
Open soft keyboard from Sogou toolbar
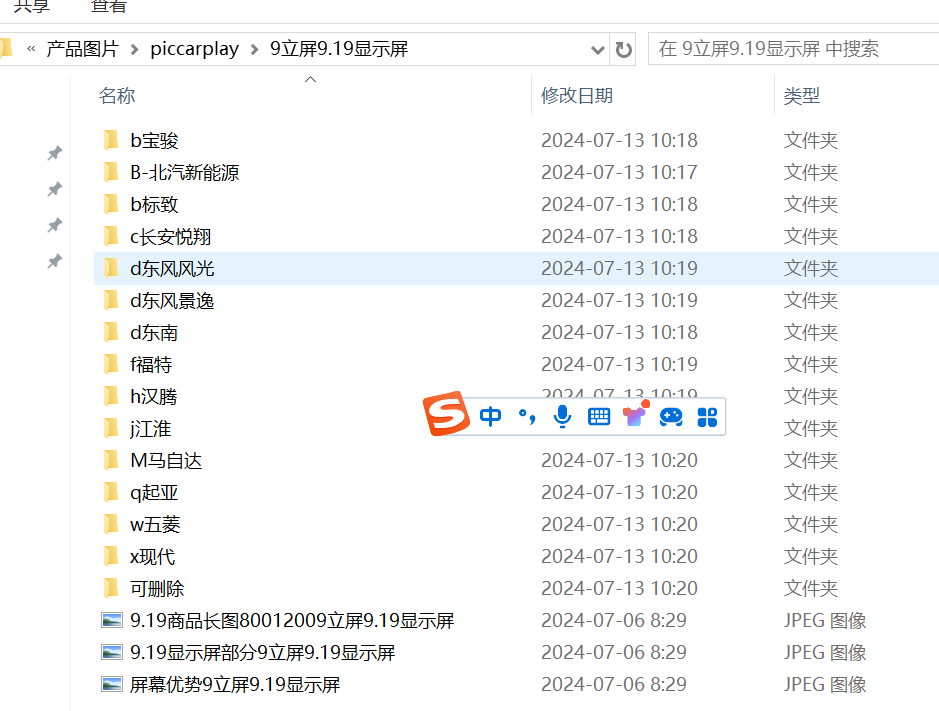pyautogui.click(x=599, y=416)
